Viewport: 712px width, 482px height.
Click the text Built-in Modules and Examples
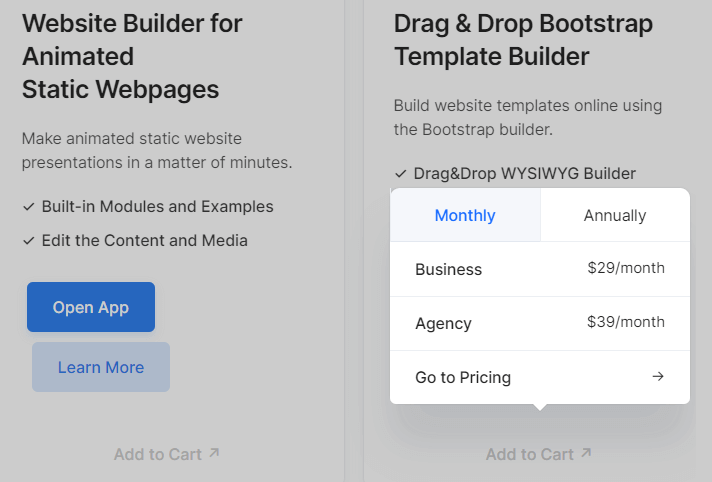pos(158,207)
